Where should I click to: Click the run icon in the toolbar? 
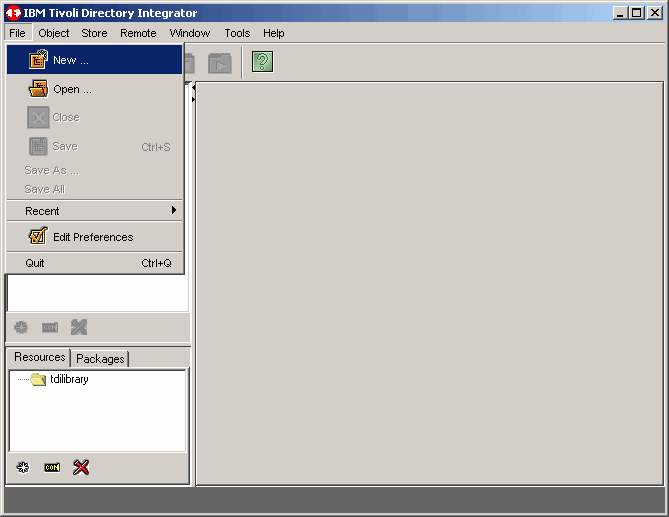pos(219,62)
